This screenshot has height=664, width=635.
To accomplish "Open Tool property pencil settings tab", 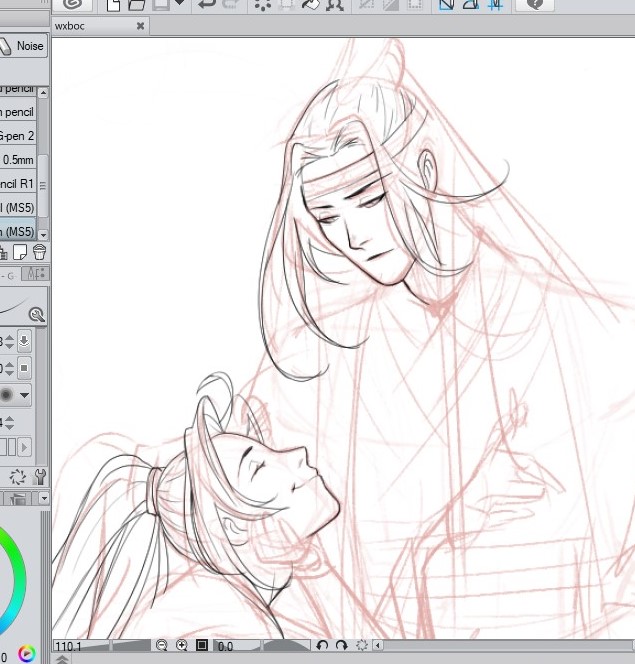I will click(36, 274).
